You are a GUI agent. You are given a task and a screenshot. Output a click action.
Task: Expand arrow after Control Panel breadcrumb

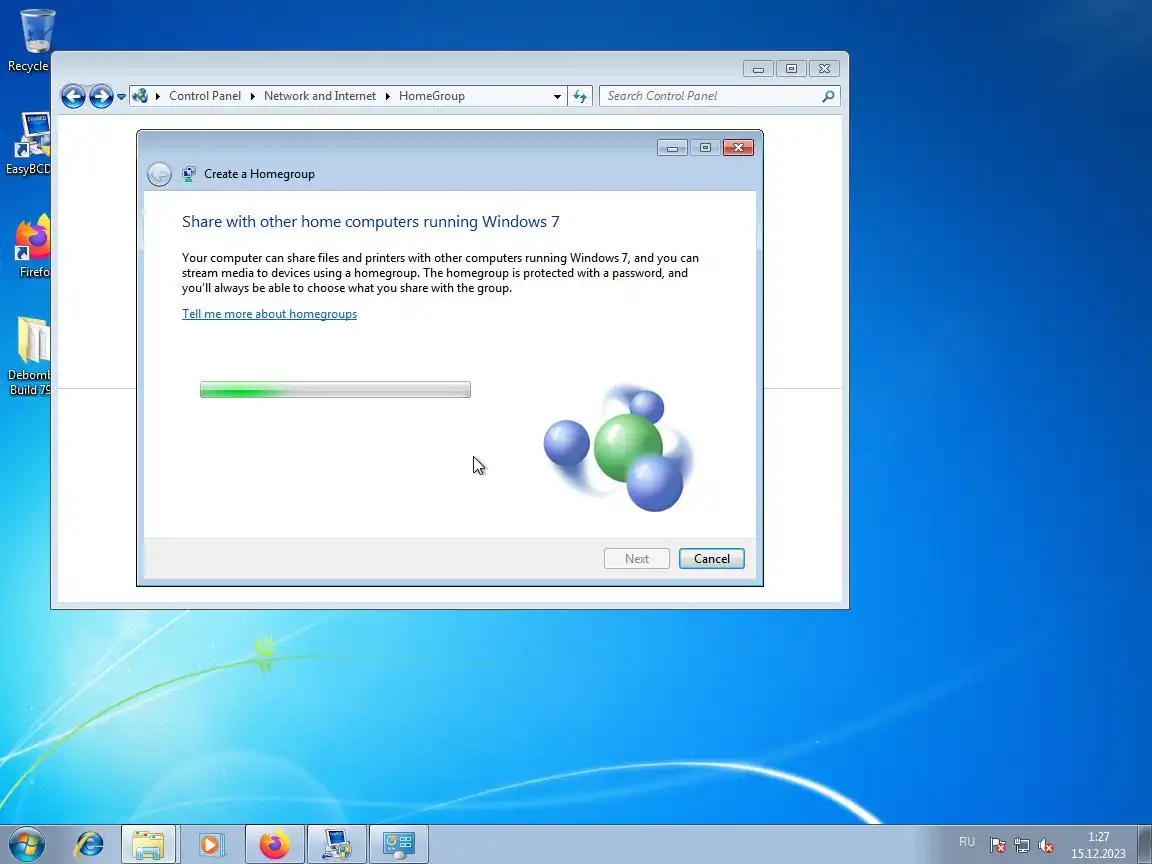(x=253, y=96)
